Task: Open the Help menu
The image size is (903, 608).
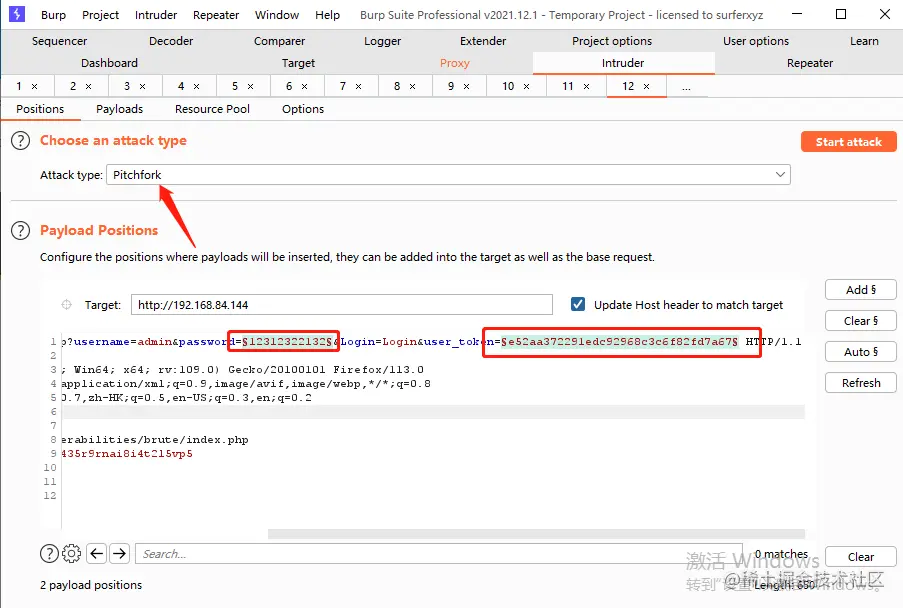Action: (327, 15)
